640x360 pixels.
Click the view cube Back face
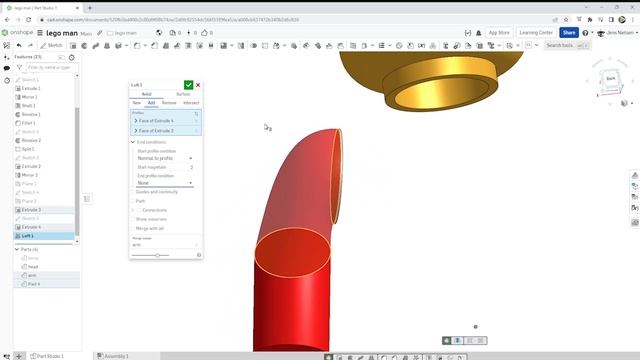pyautogui.click(x=610, y=78)
